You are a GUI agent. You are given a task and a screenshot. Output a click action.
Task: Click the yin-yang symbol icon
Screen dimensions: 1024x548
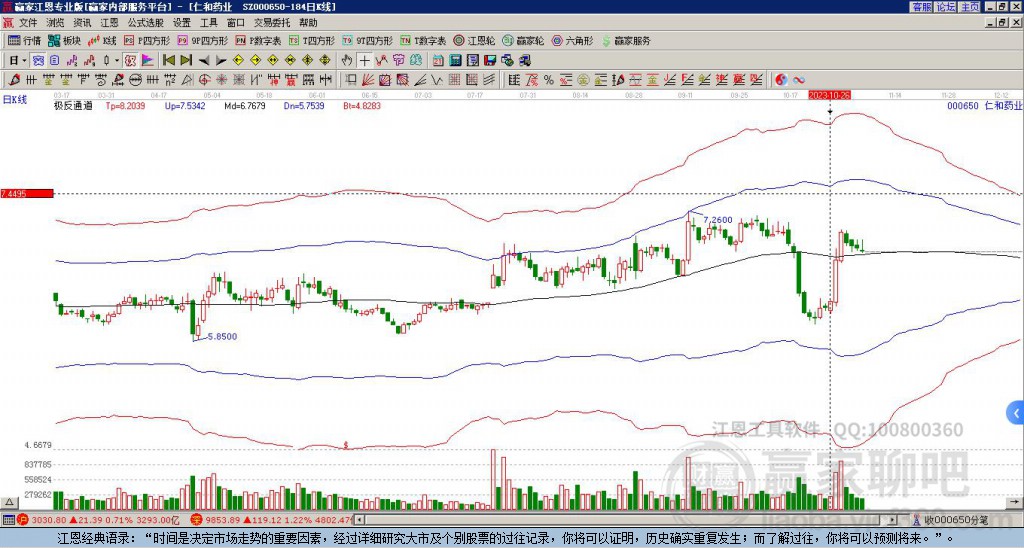point(781,80)
